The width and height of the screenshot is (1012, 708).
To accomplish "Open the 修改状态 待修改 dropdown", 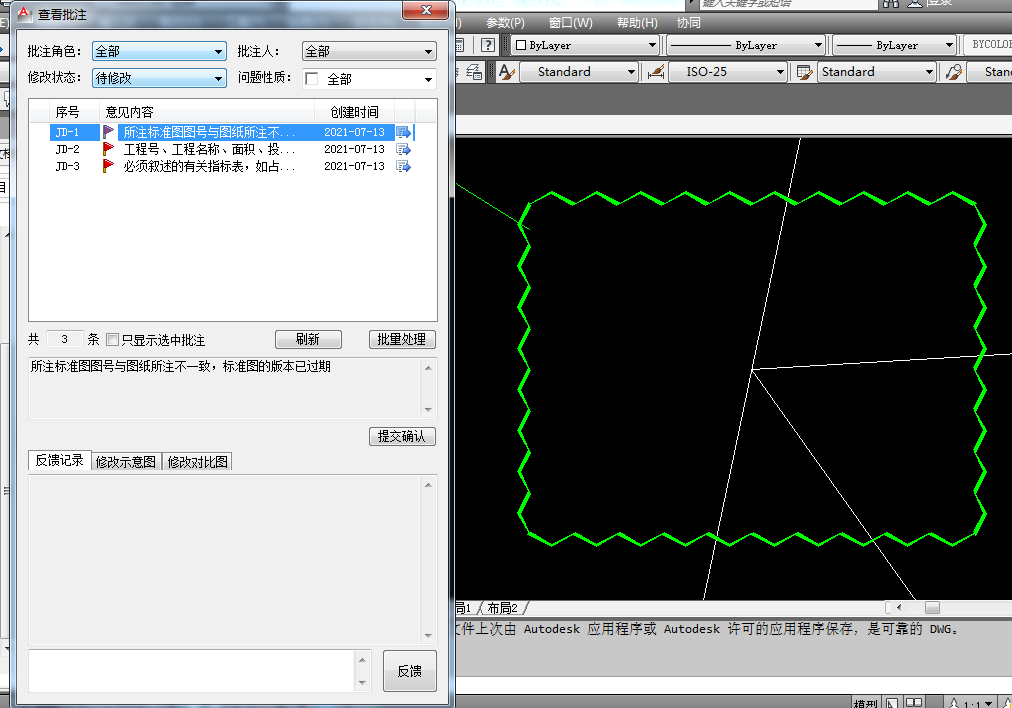I will [x=159, y=78].
